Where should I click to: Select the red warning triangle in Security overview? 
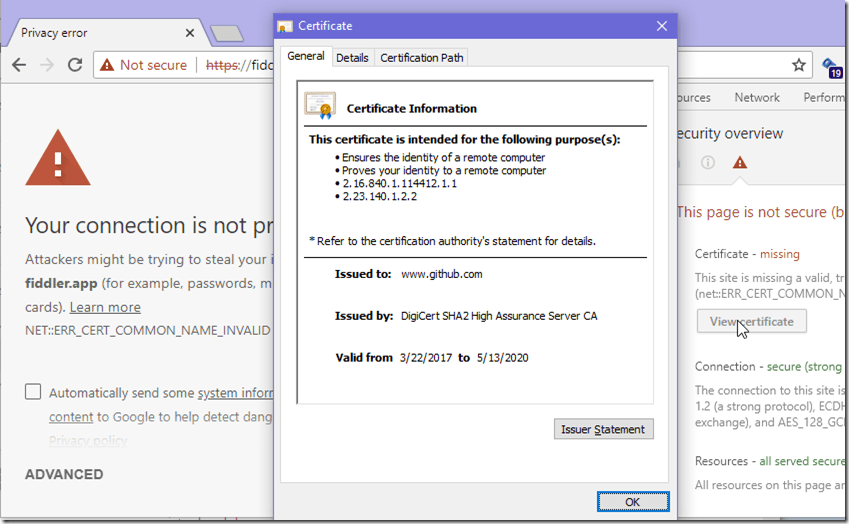pos(739,162)
